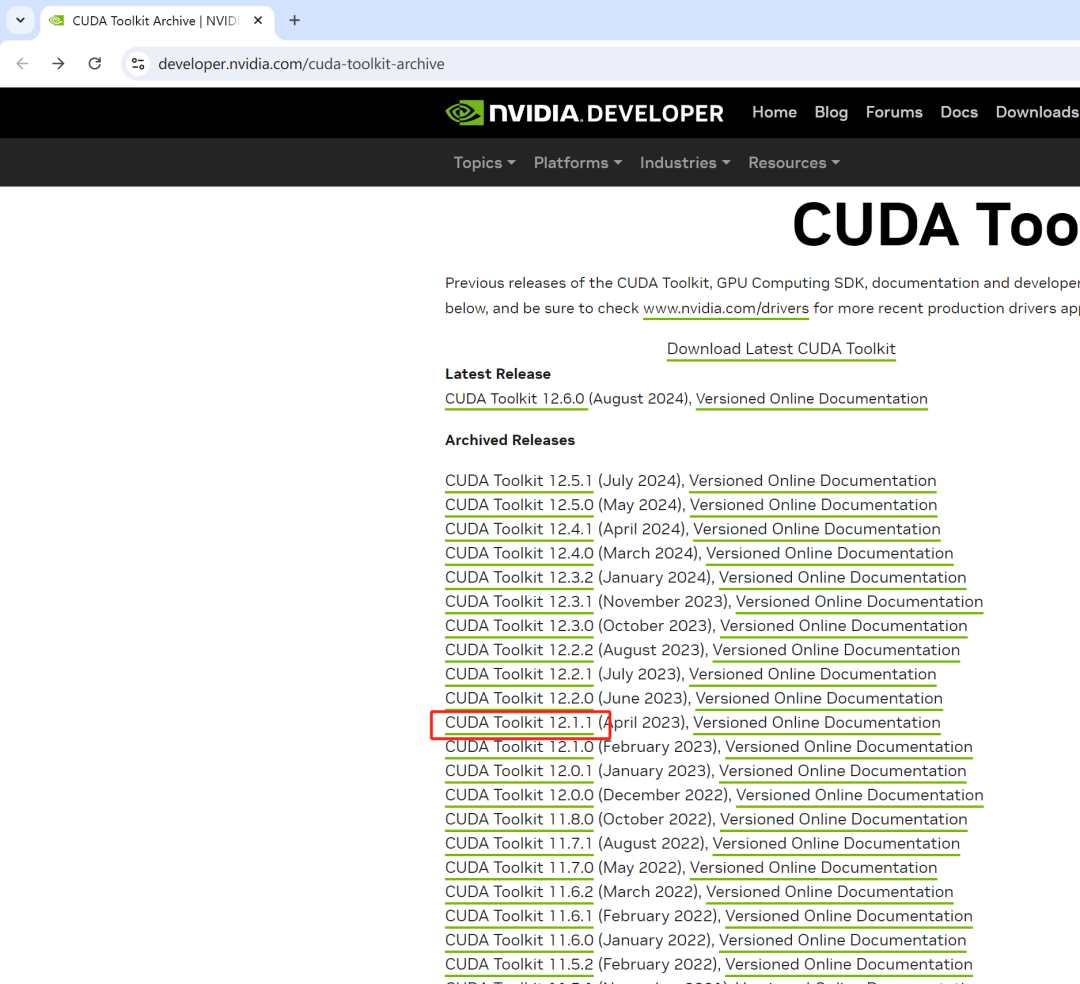Open documentation link for 11.6.1 (February 2022)

coord(849,916)
